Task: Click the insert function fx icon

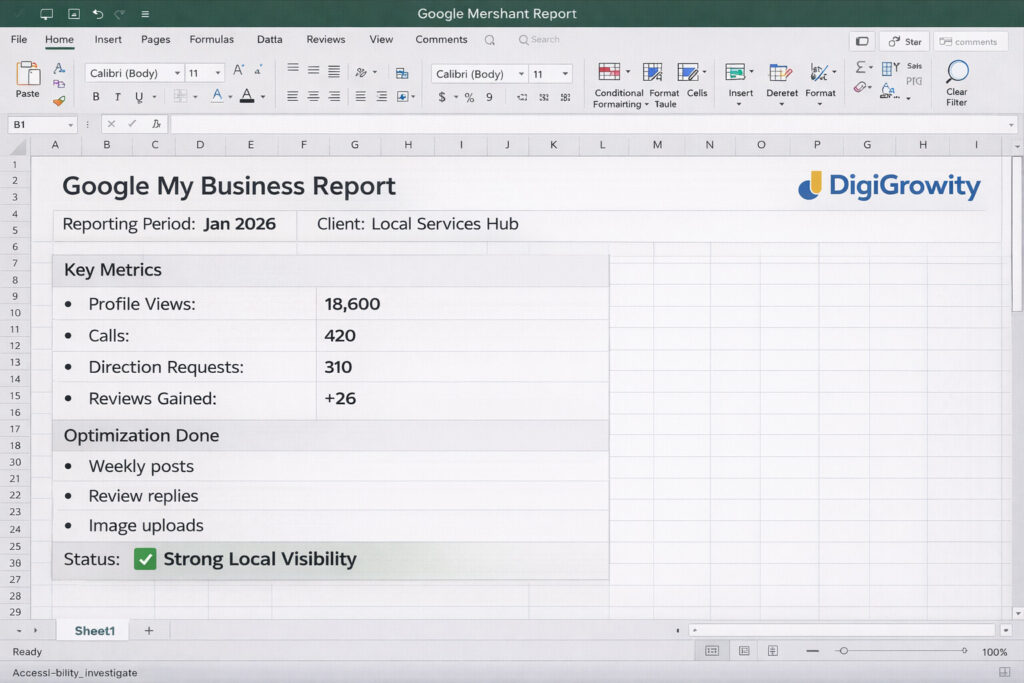Action: click(156, 124)
